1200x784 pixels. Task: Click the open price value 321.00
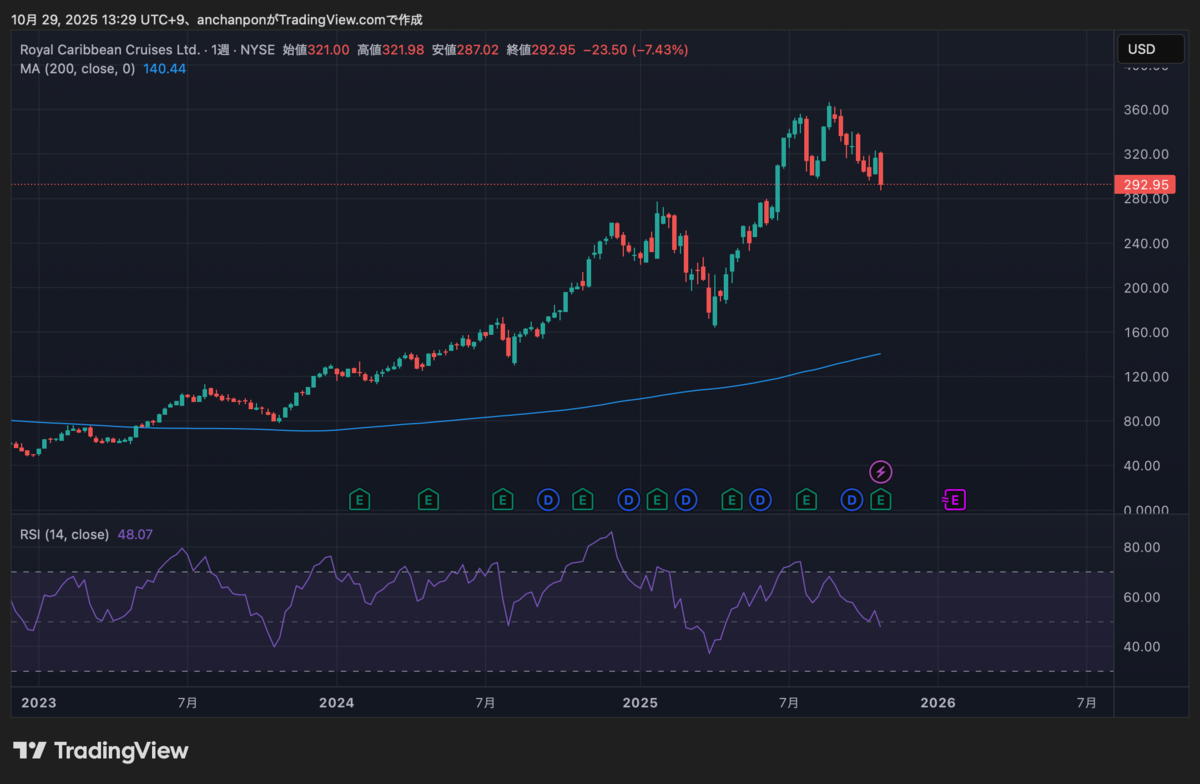click(x=328, y=49)
